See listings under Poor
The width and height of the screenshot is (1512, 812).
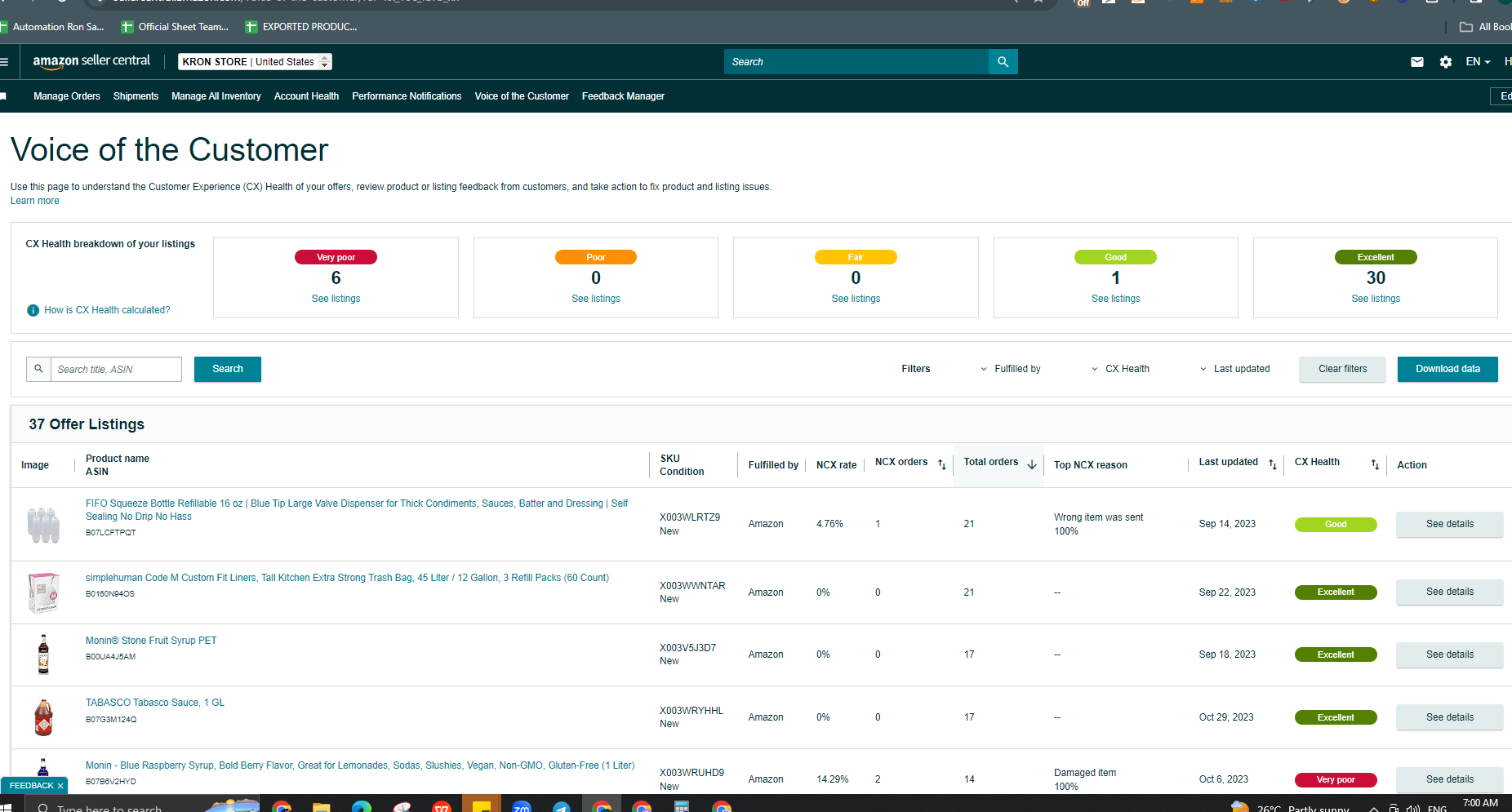pos(596,299)
